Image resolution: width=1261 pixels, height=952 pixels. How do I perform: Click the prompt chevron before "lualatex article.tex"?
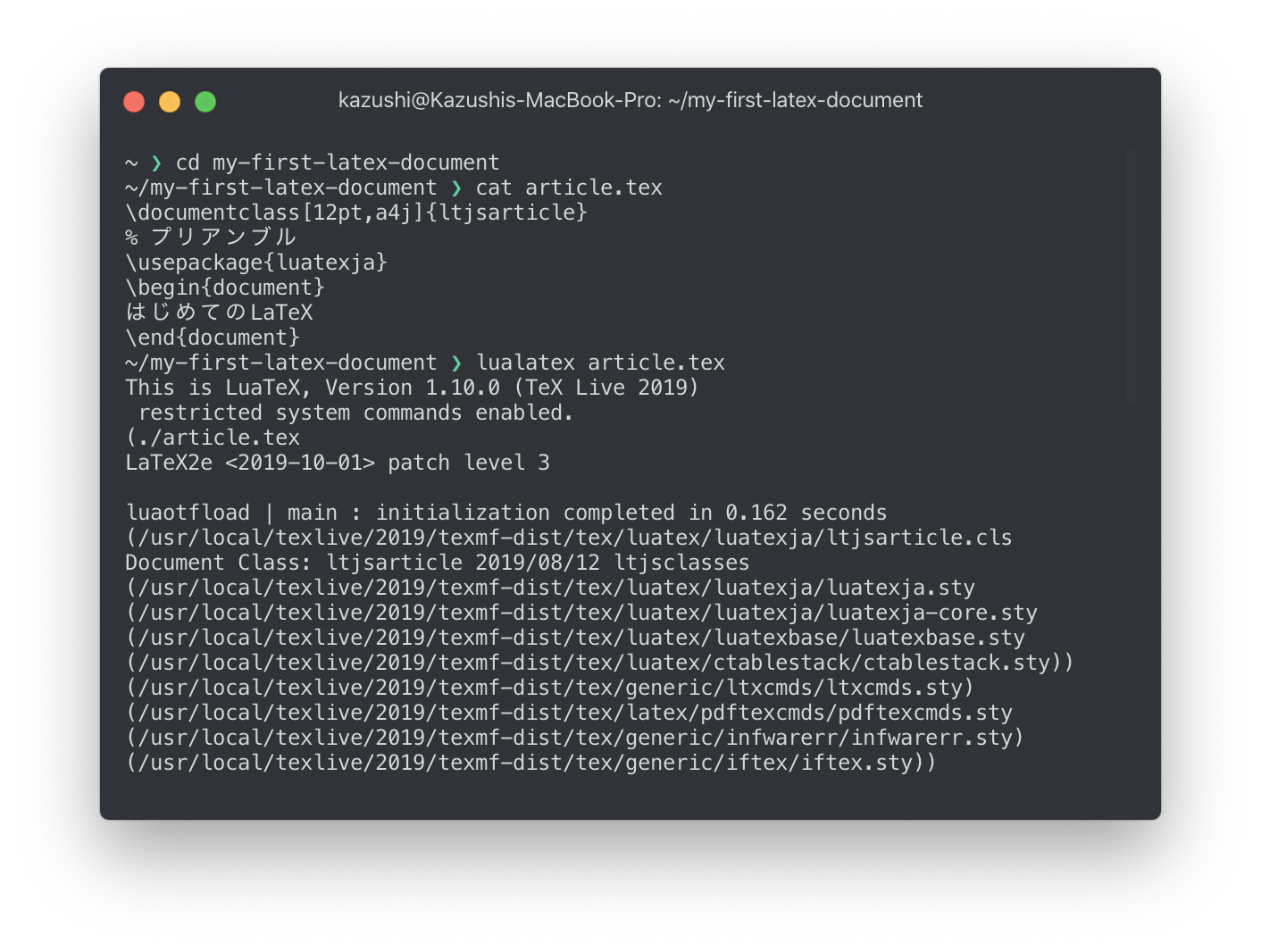(456, 363)
